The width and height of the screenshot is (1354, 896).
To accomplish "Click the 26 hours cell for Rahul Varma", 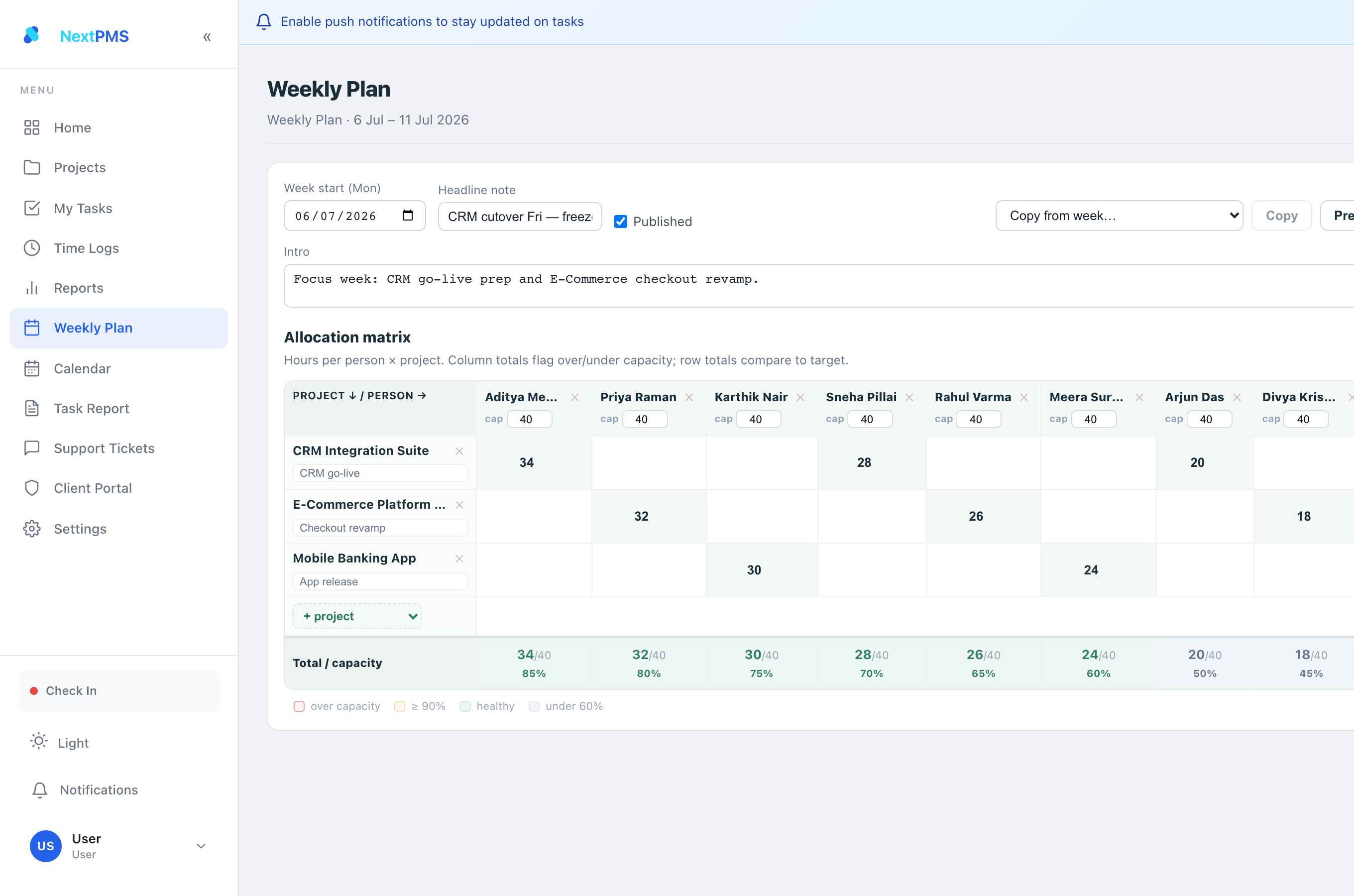I will [983, 516].
